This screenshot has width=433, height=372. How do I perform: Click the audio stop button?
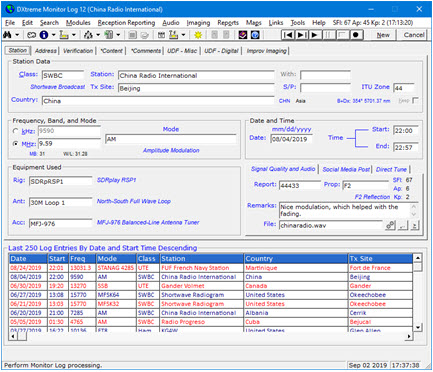[x=342, y=35]
